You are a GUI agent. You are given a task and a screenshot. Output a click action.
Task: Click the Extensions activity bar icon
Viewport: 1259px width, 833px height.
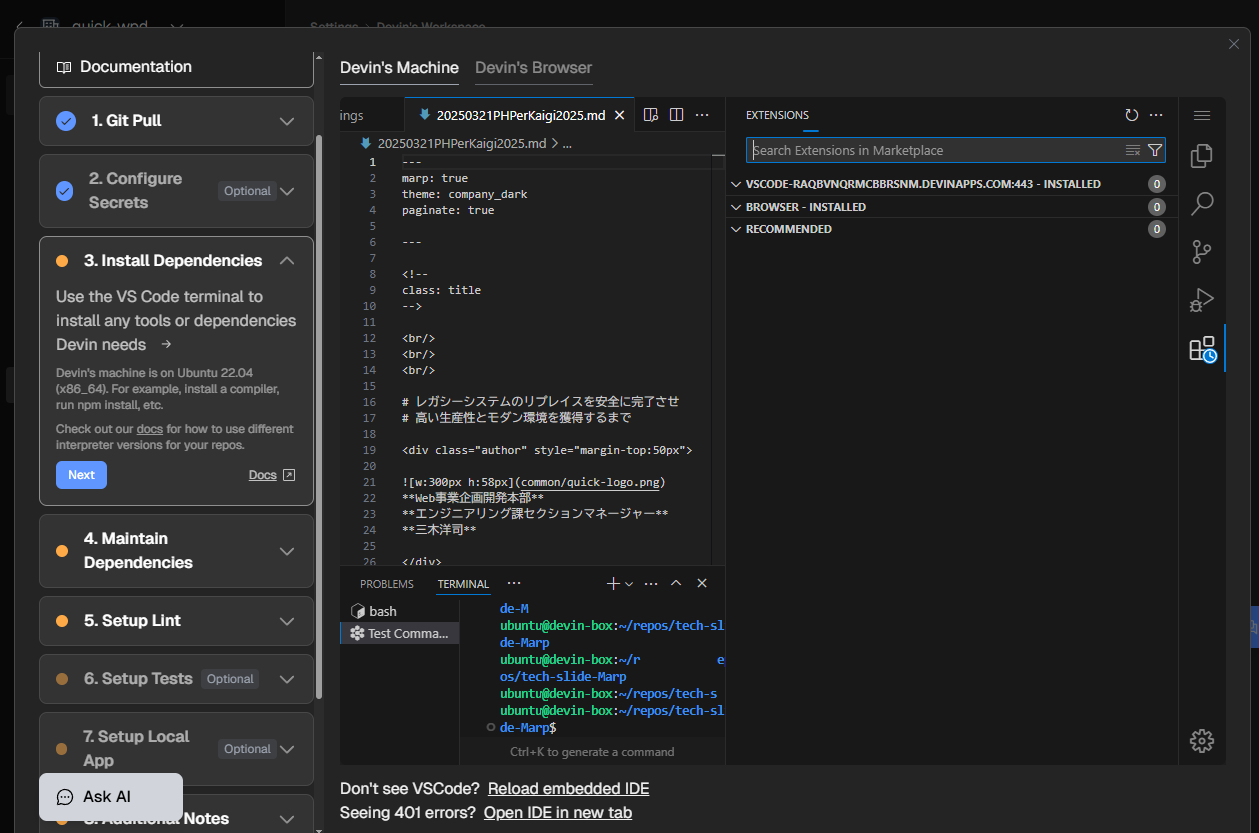1201,349
